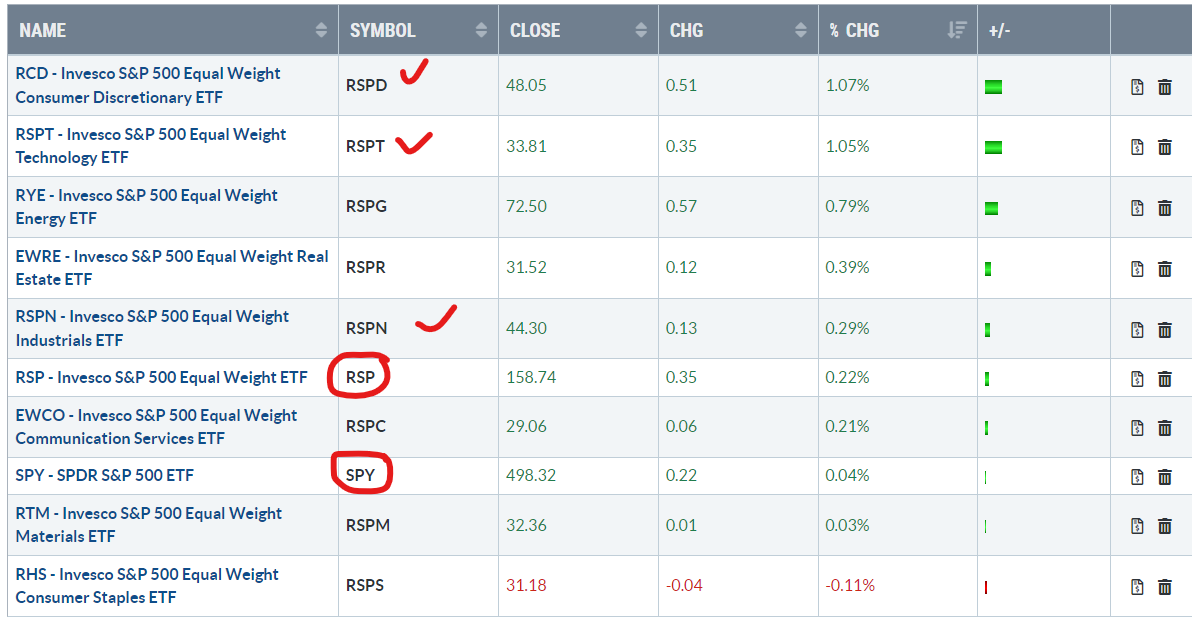Delete the RSPT row with trash icon

click(x=1165, y=147)
